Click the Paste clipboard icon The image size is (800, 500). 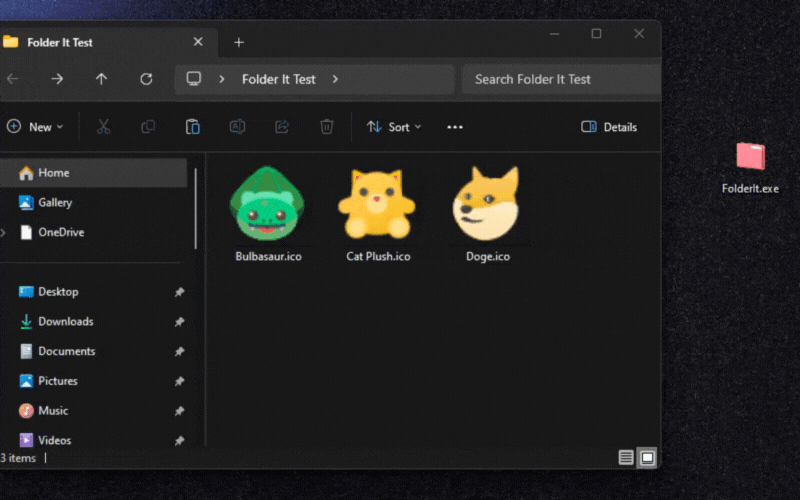pyautogui.click(x=192, y=127)
